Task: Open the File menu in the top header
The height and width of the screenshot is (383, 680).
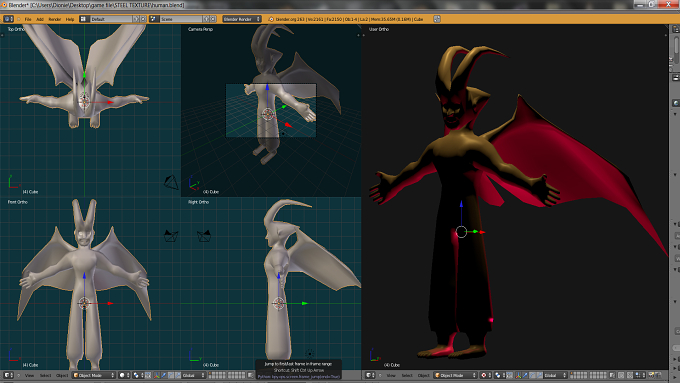Action: coord(28,19)
